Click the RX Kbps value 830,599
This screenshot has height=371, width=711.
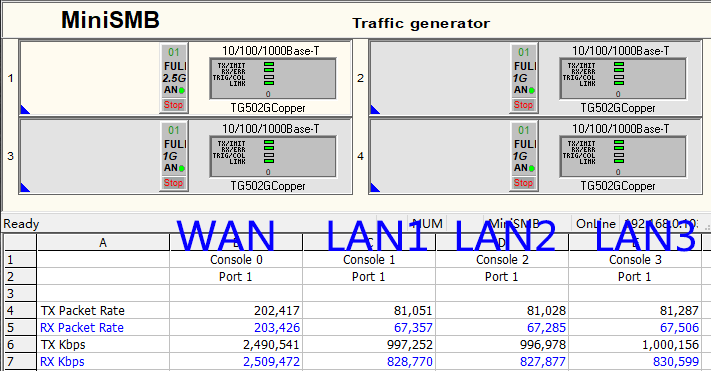point(676,361)
